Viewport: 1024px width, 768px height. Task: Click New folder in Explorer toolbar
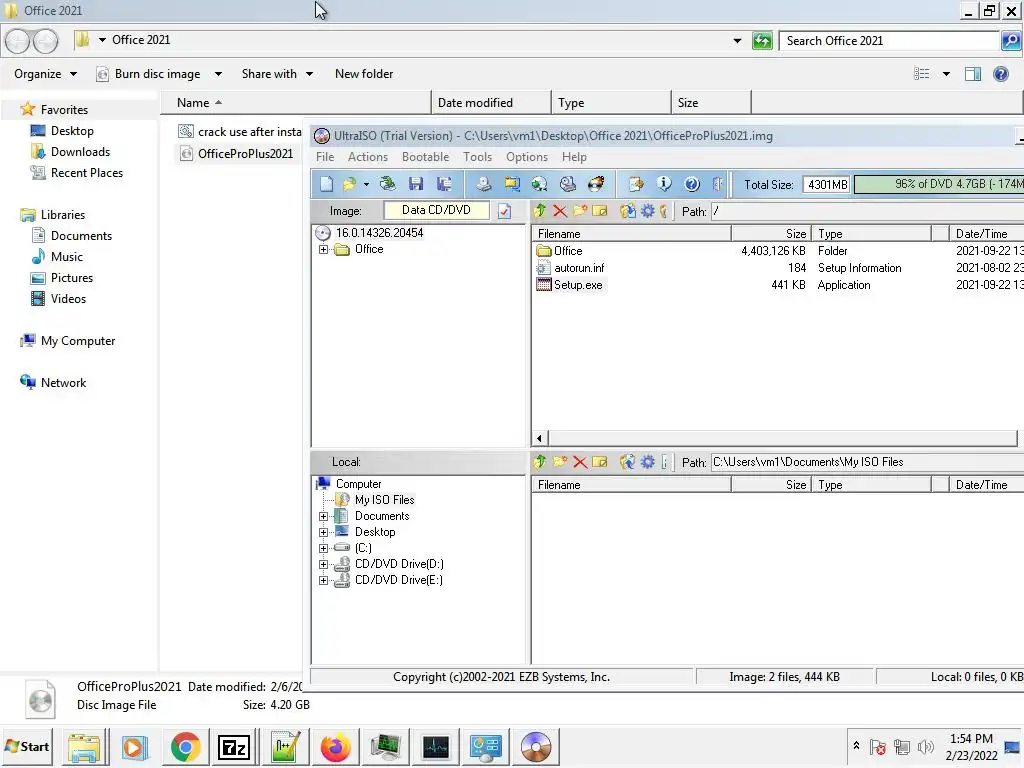click(x=364, y=74)
